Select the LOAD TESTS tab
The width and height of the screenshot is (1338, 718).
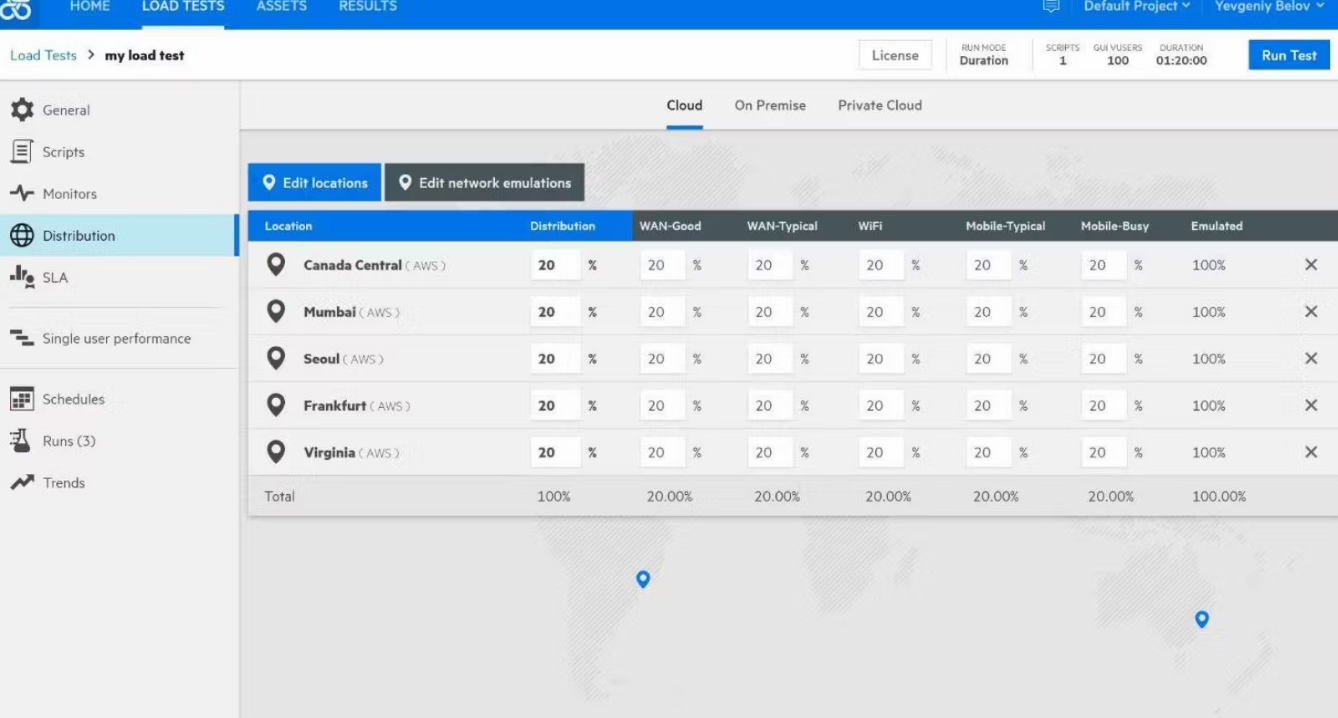pyautogui.click(x=183, y=7)
